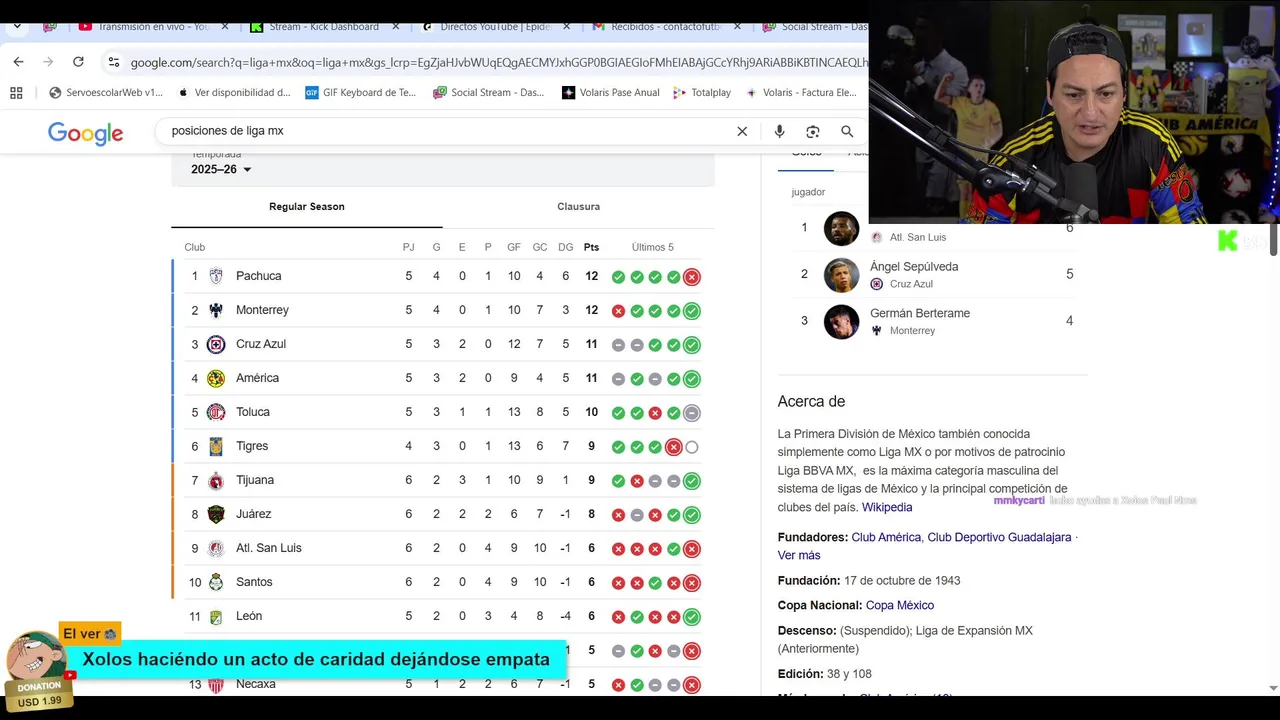1280x720 pixels.
Task: Click the Atl. San Luis club crest
Action: pos(216,548)
